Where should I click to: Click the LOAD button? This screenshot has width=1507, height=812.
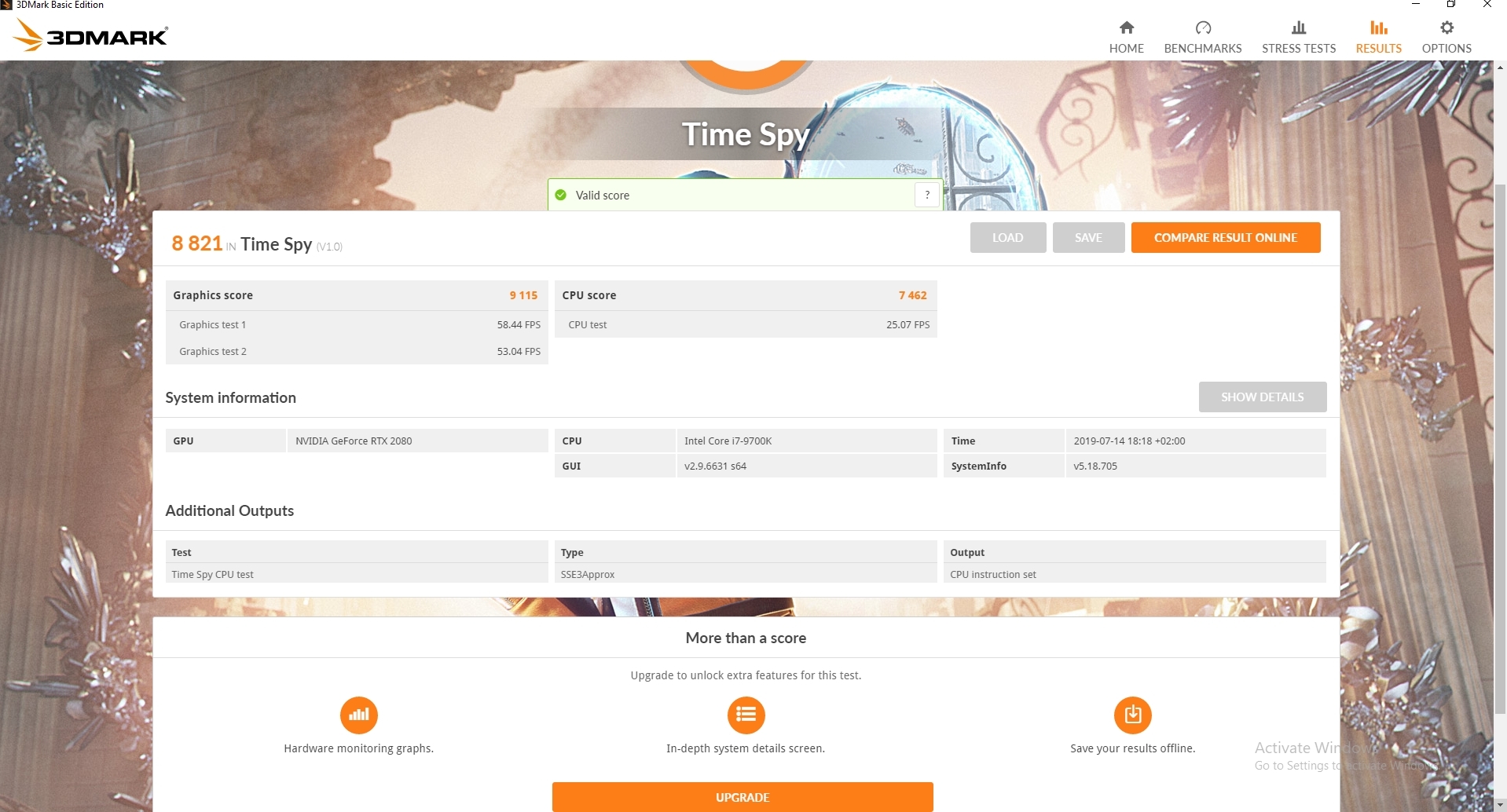[x=1007, y=237]
